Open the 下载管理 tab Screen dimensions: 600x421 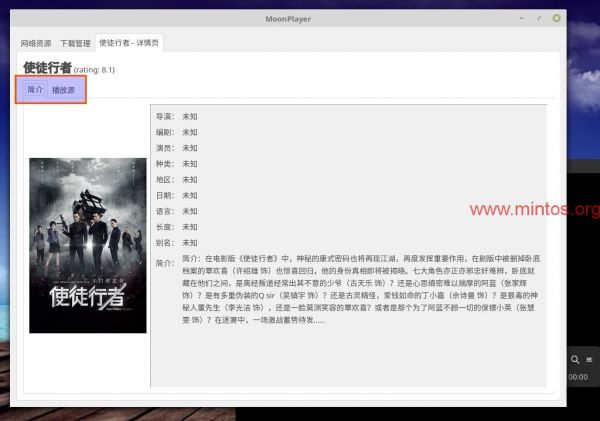coord(75,43)
